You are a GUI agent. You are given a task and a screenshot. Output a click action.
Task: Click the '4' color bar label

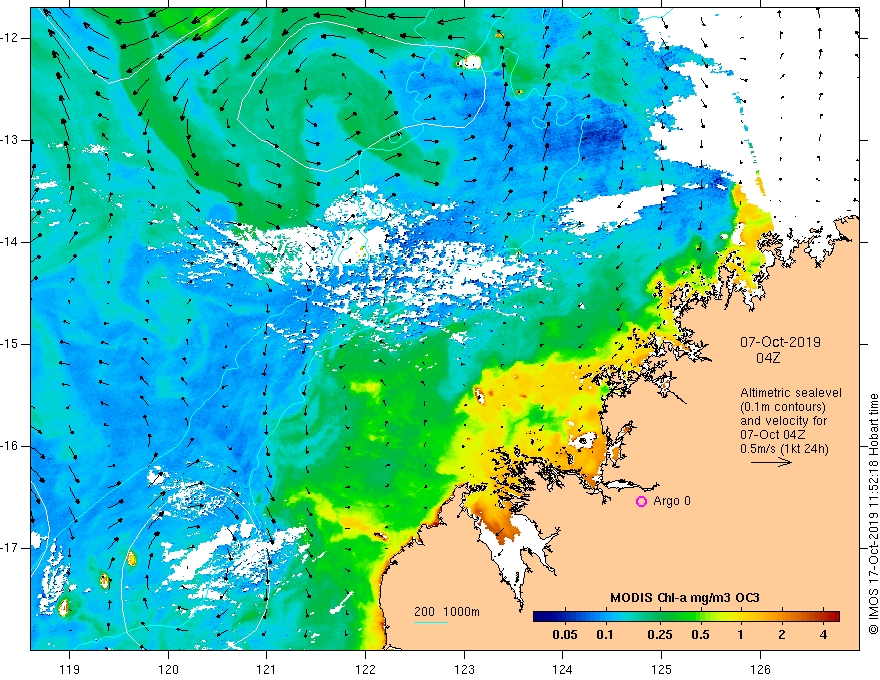click(823, 635)
